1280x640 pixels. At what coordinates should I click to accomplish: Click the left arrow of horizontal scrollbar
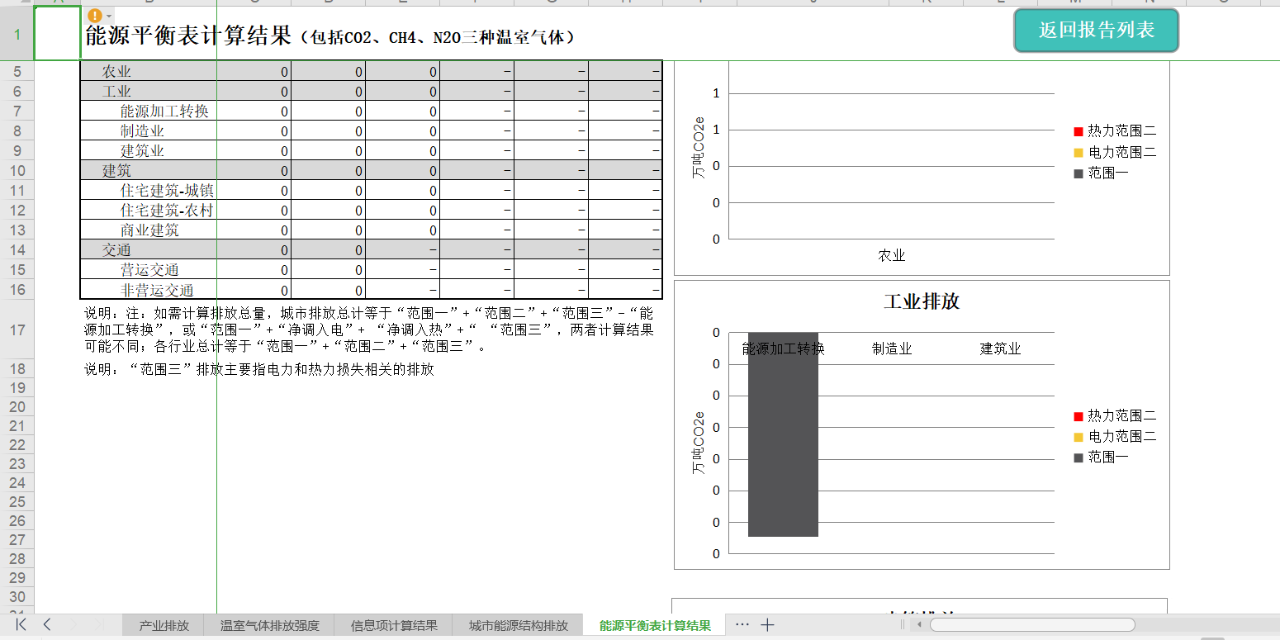[921, 625]
